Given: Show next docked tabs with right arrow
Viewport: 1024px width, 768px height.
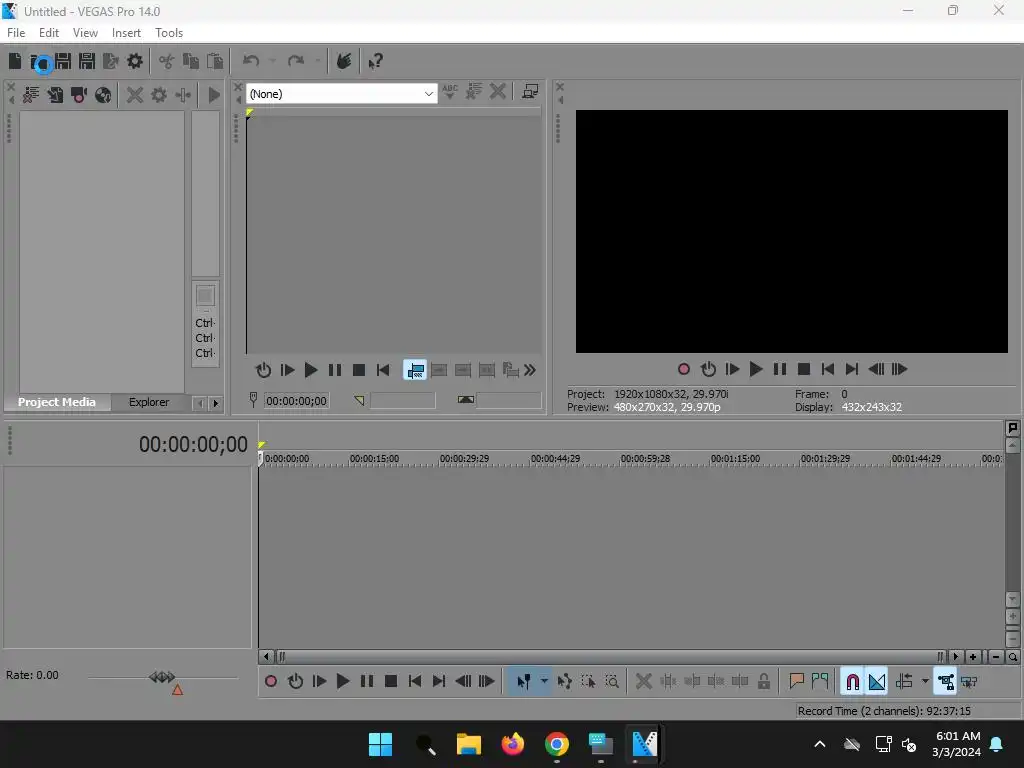Looking at the screenshot, I should [x=216, y=404].
